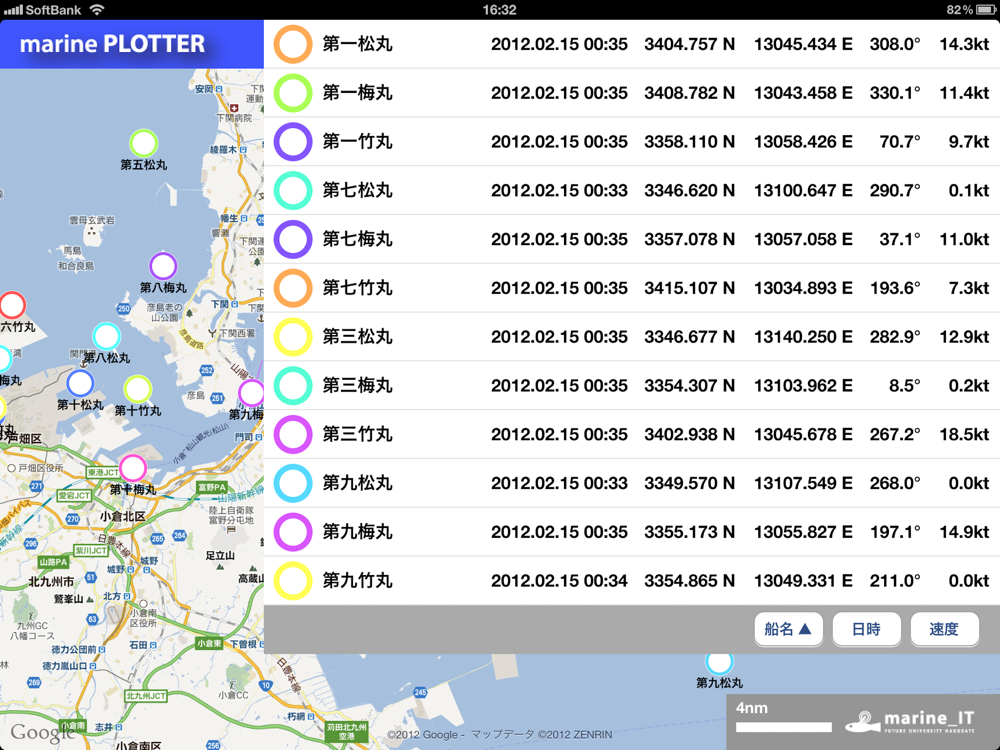Sort list by date 日時
Viewport: 1000px width, 750px height.
click(x=866, y=629)
